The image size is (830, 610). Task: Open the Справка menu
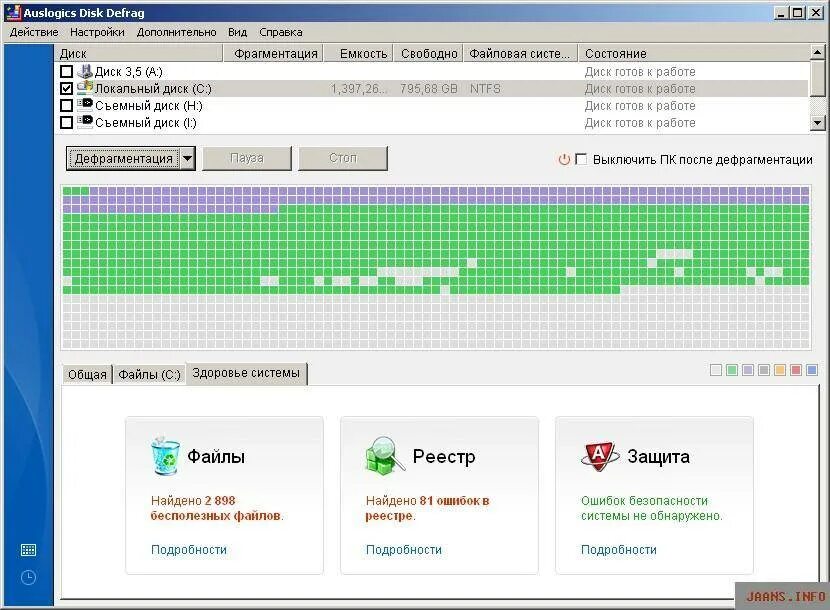click(x=281, y=32)
